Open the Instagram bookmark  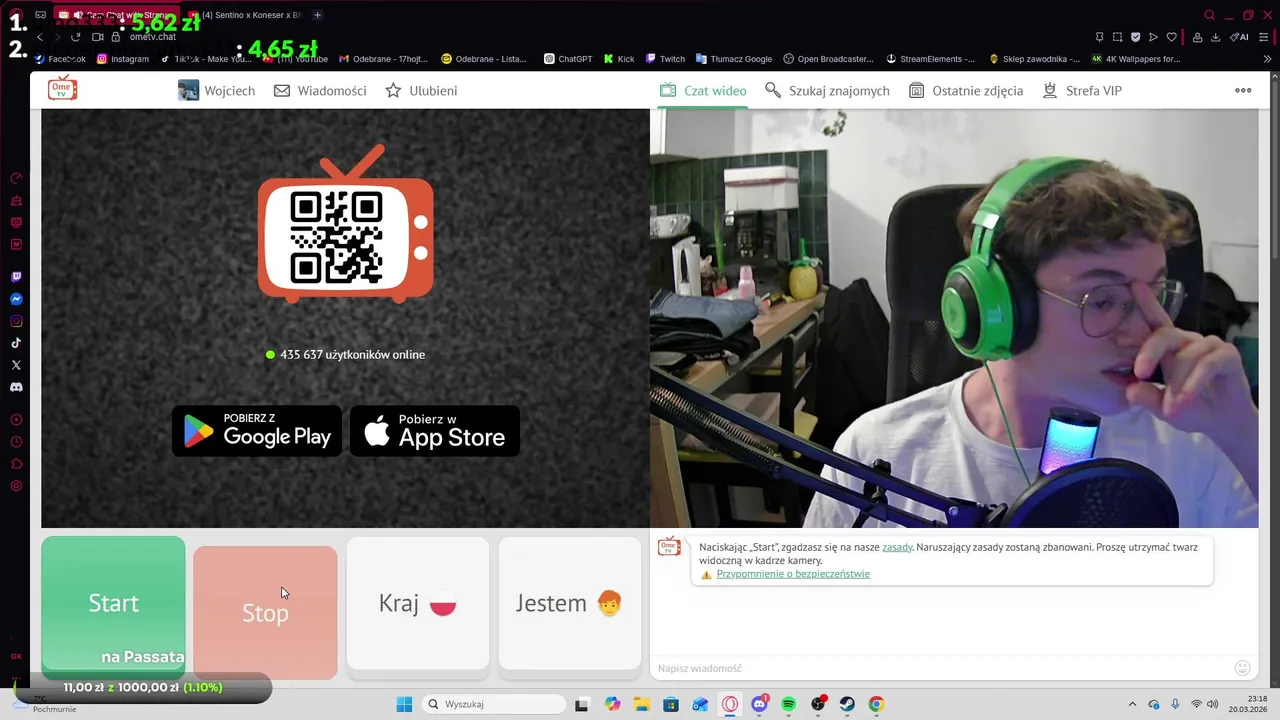[123, 59]
